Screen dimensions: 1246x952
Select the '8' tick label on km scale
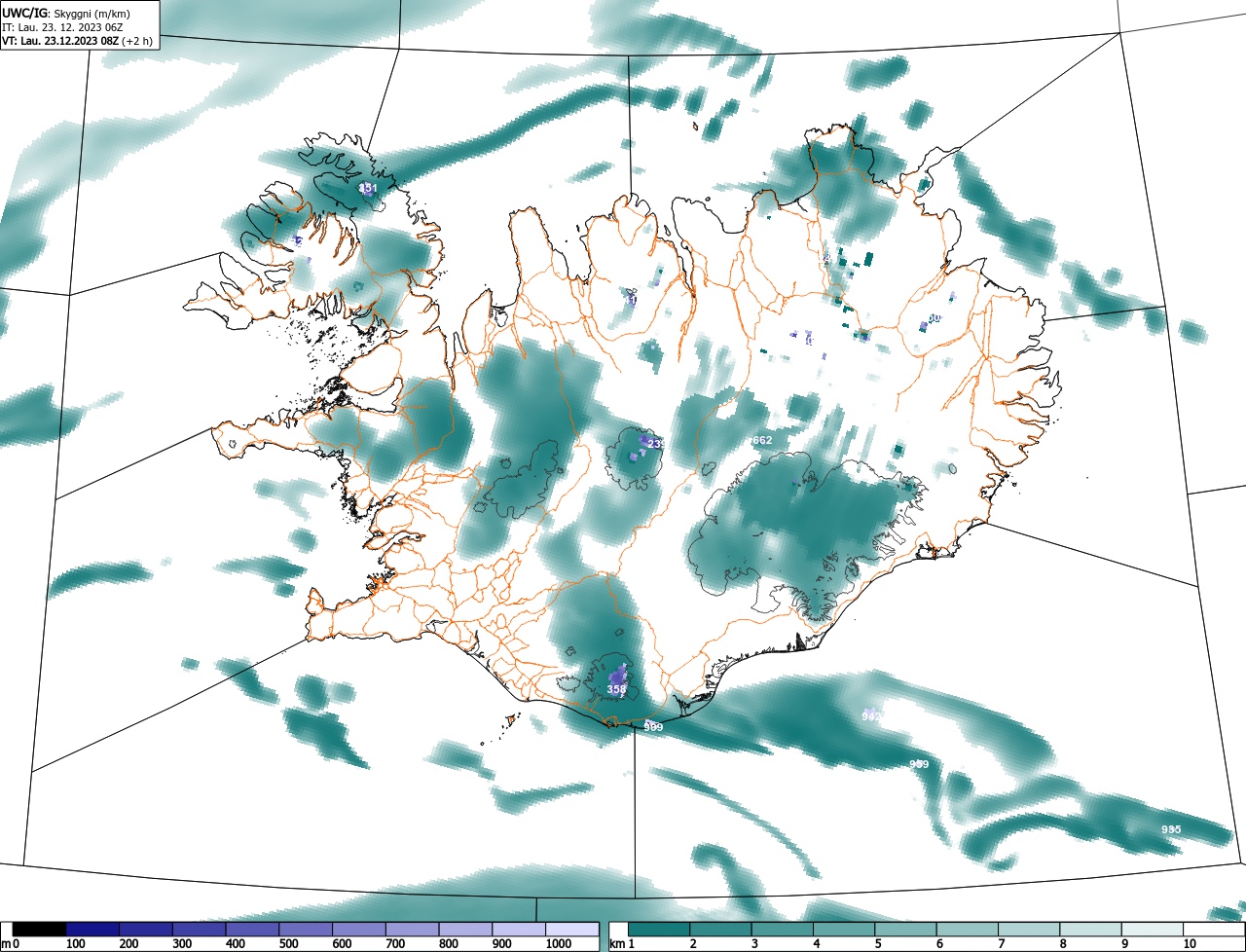click(x=1063, y=944)
